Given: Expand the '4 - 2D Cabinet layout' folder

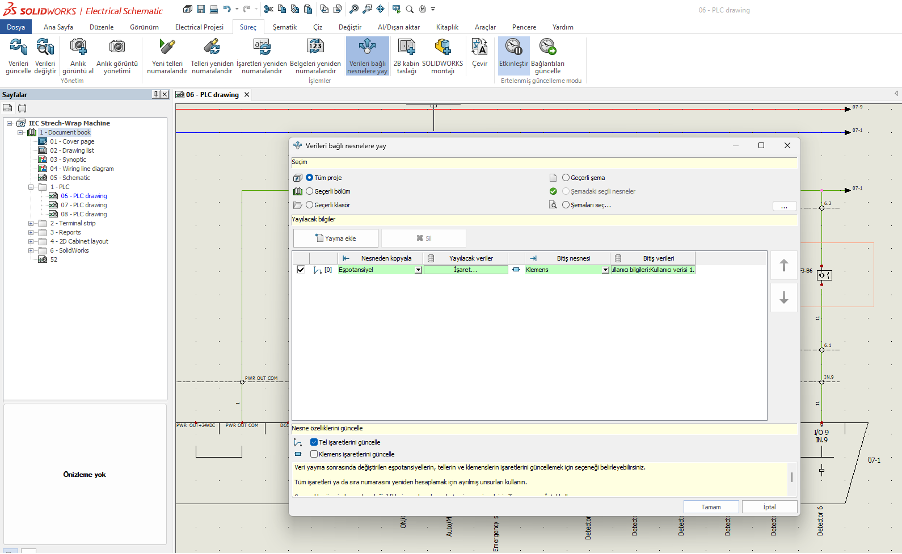Looking at the screenshot, I should [31, 242].
